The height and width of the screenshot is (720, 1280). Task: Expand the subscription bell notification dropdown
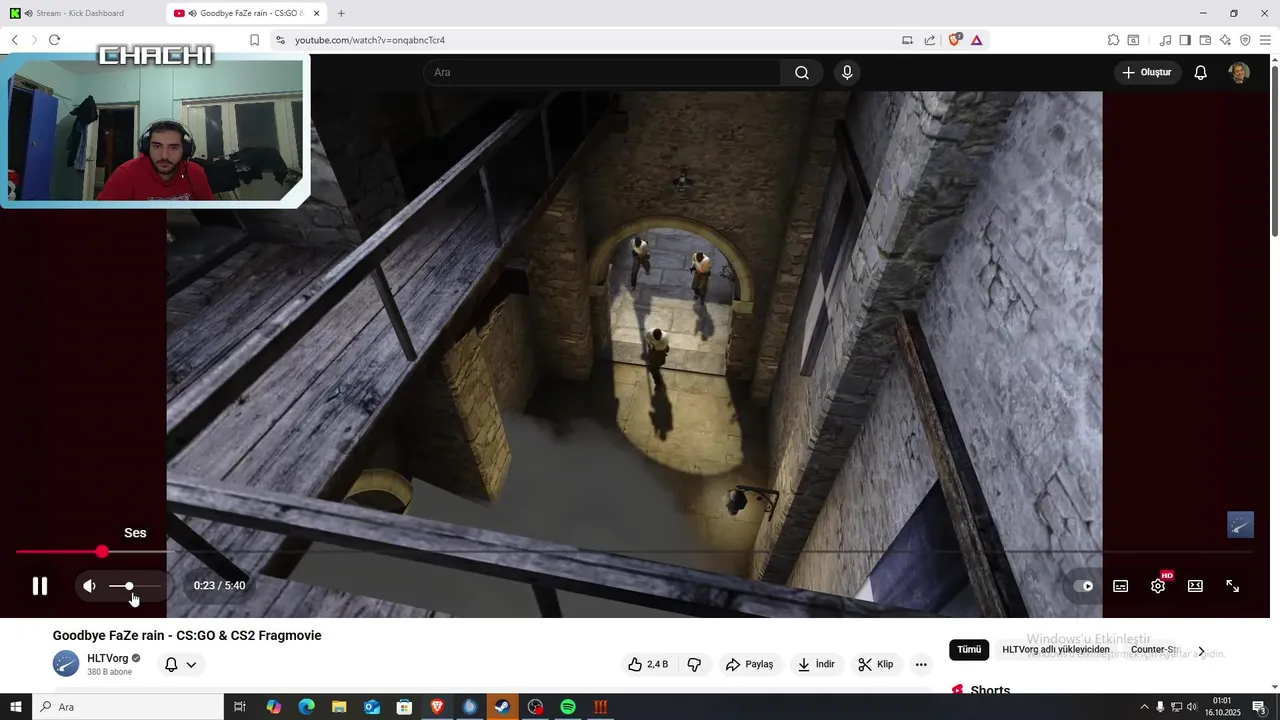pyautogui.click(x=180, y=664)
